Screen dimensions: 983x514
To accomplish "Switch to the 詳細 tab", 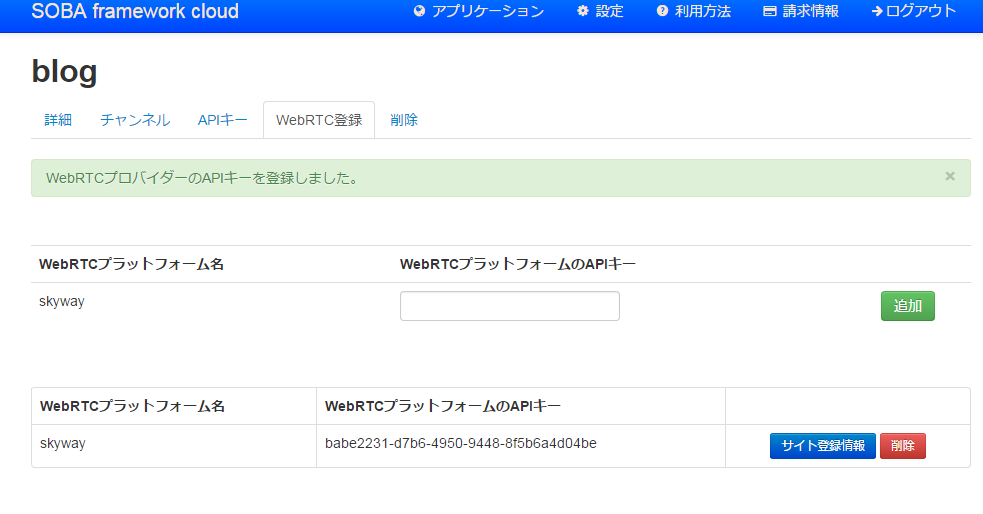I will [58, 120].
